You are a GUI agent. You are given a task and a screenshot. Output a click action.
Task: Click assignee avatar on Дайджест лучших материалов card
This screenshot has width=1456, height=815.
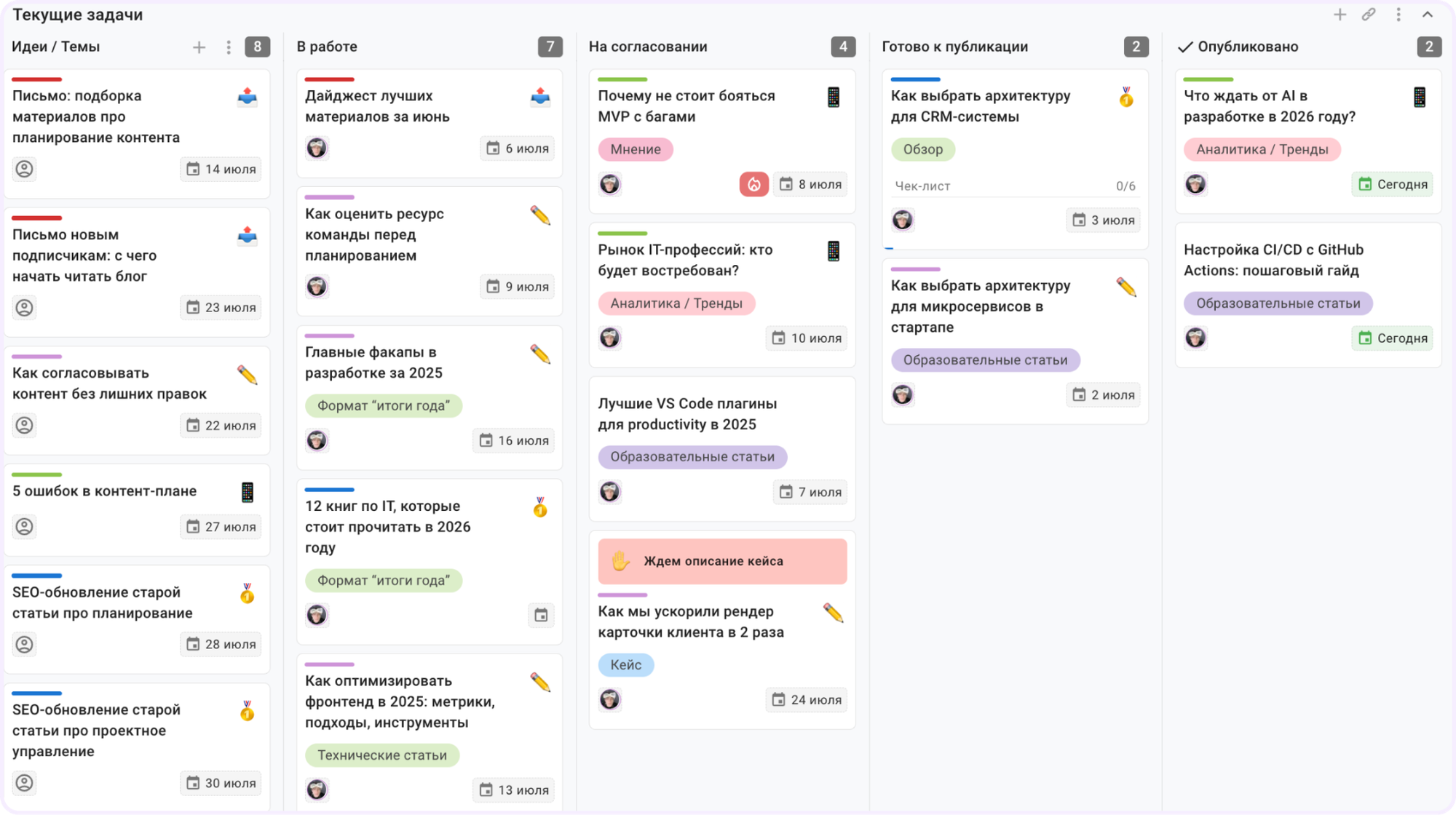click(317, 148)
